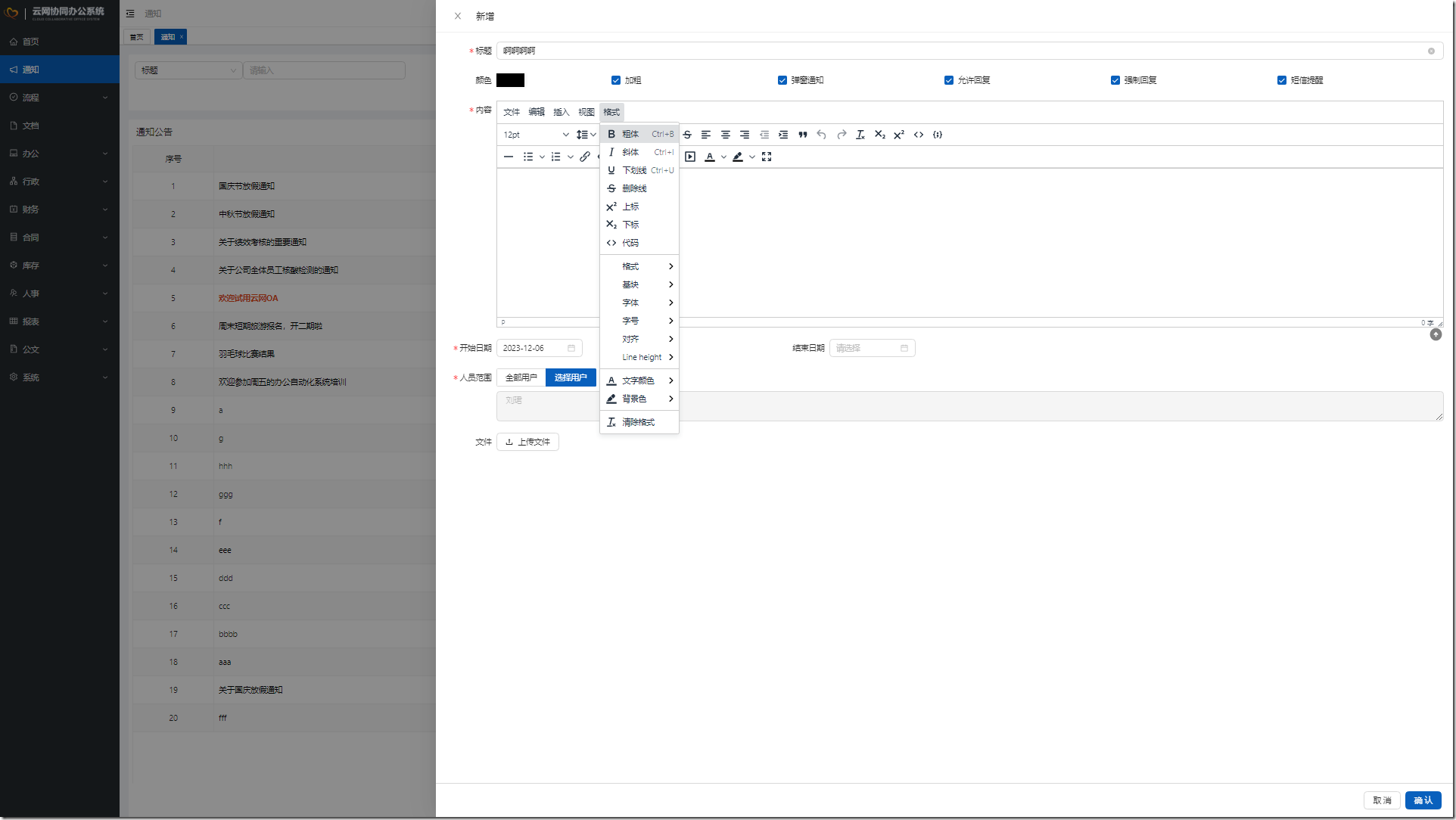1456x820 pixels.
Task: Apply numbered list formatting
Action: click(556, 157)
